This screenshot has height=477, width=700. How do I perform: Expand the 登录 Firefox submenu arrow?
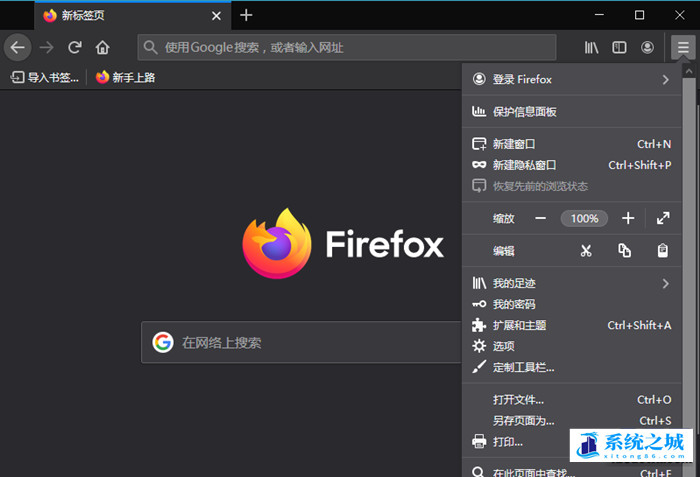(666, 80)
